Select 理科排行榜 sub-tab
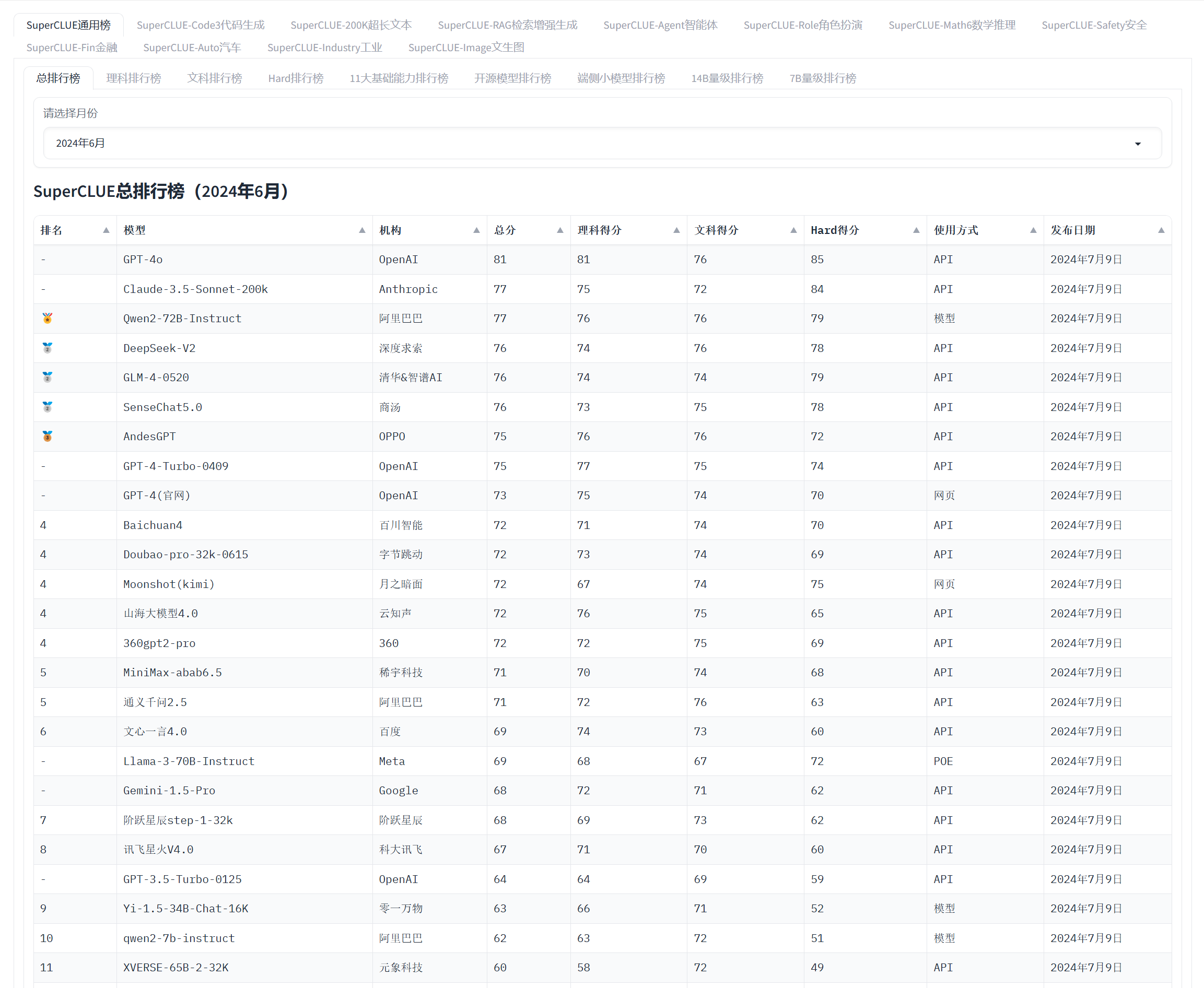Image resolution: width=1204 pixels, height=988 pixels. click(x=134, y=78)
